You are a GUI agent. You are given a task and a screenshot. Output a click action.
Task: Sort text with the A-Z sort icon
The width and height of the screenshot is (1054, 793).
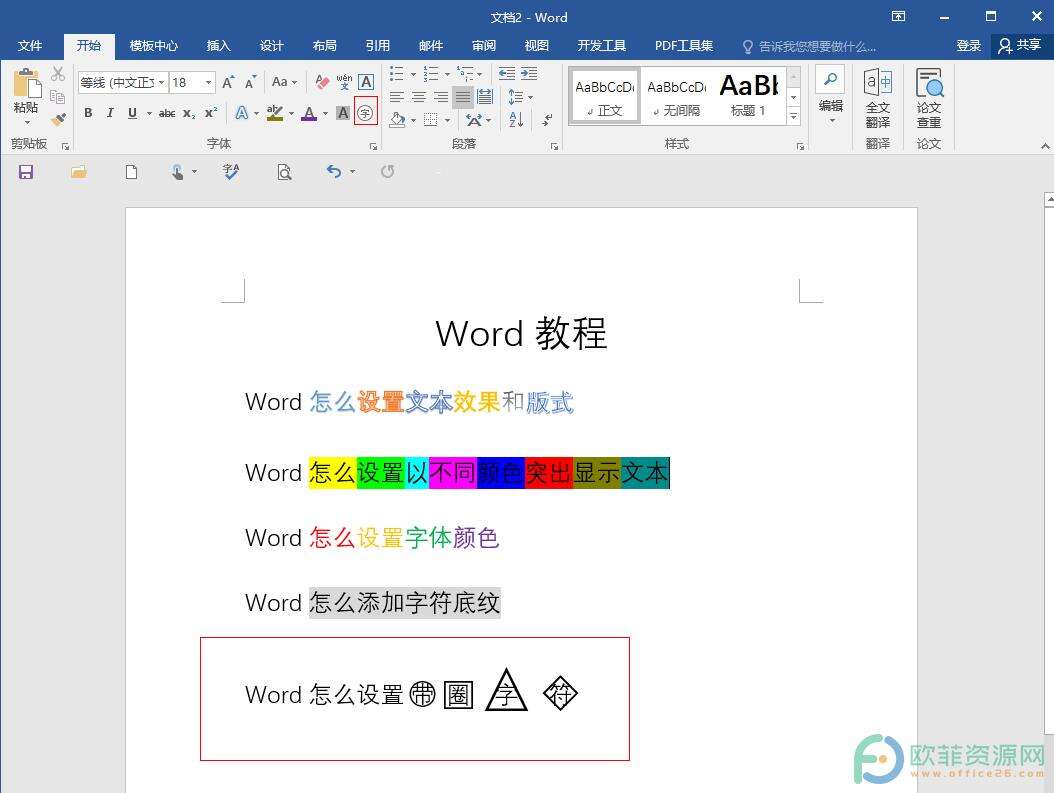point(516,120)
